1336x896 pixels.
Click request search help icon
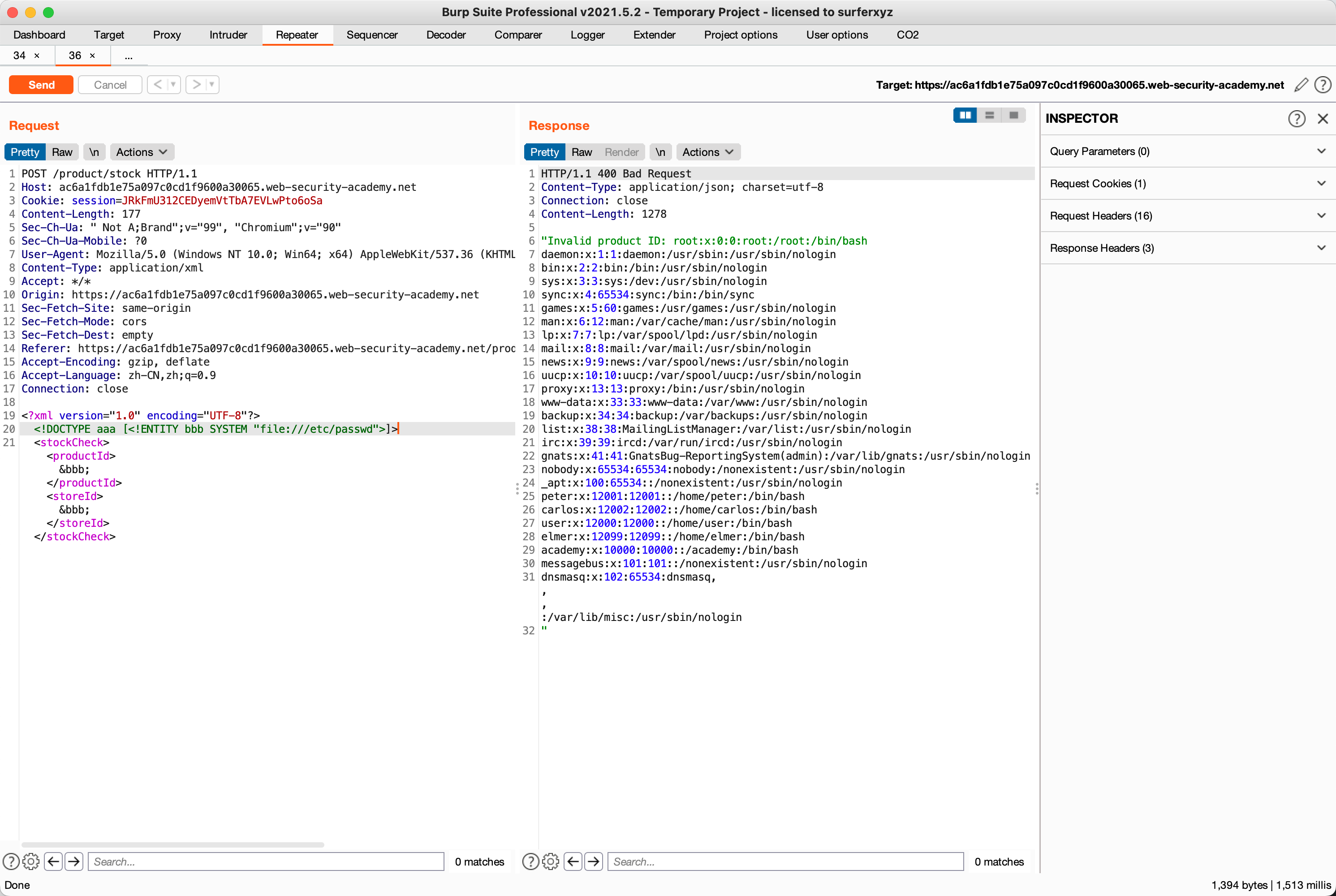tap(11, 862)
